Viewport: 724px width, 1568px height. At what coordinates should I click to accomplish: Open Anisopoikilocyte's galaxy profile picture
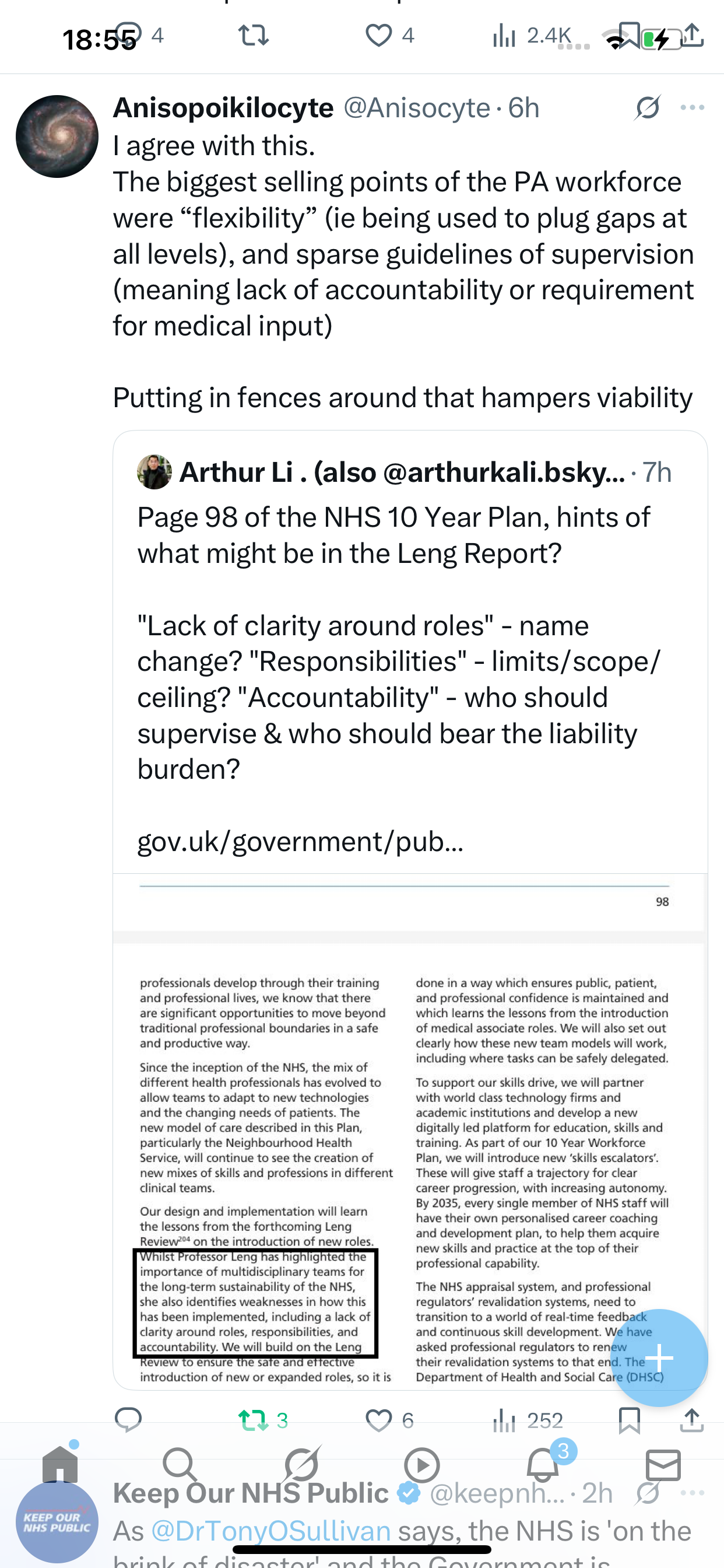coord(57,136)
